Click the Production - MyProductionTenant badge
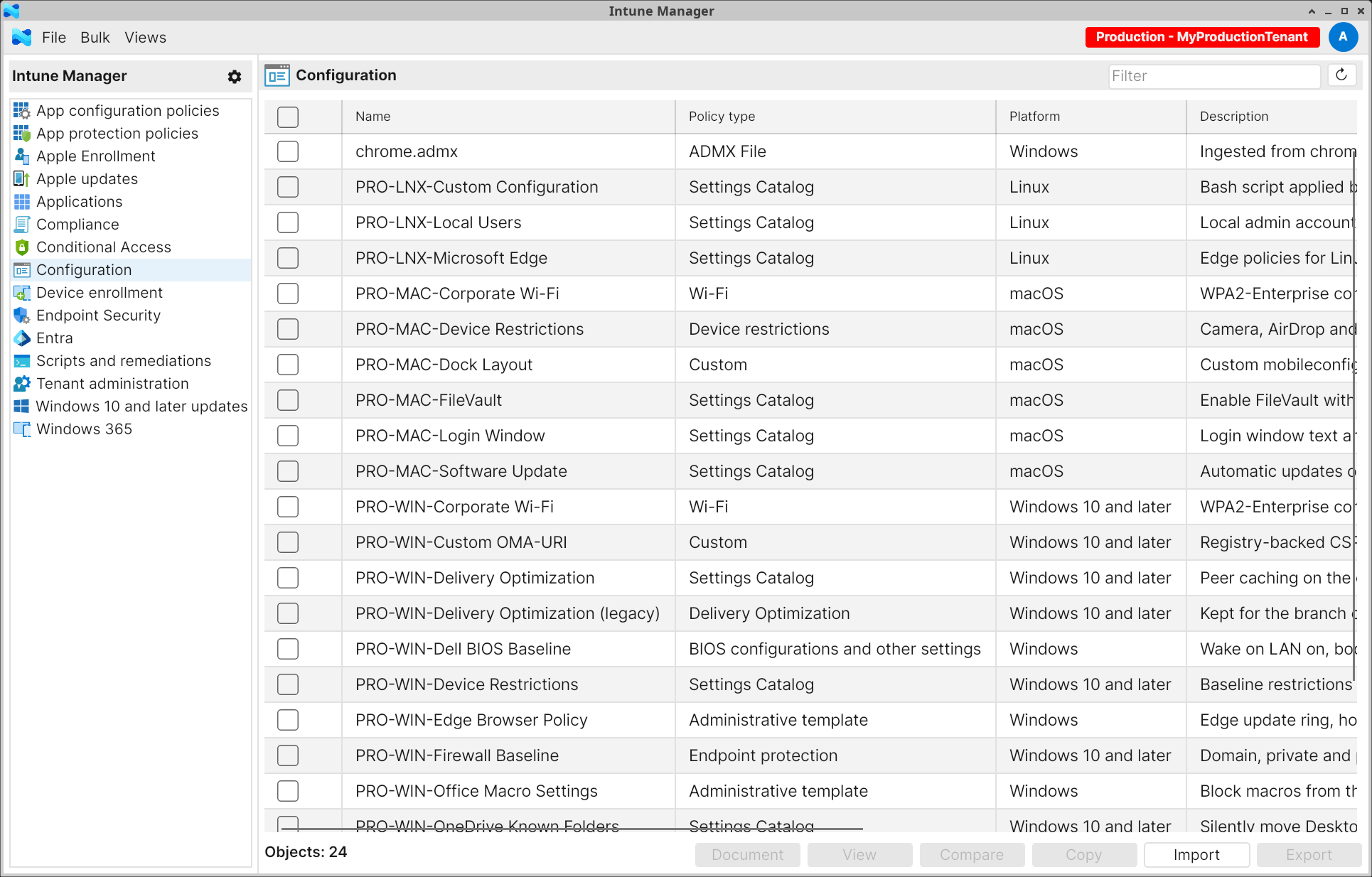The width and height of the screenshot is (1372, 877). [1202, 37]
